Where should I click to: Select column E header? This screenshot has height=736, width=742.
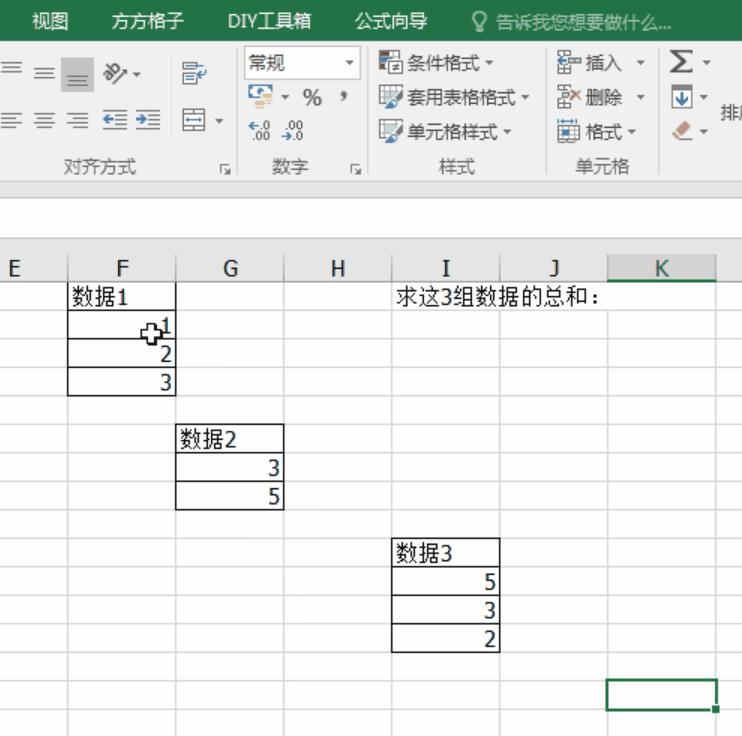tap(34, 268)
